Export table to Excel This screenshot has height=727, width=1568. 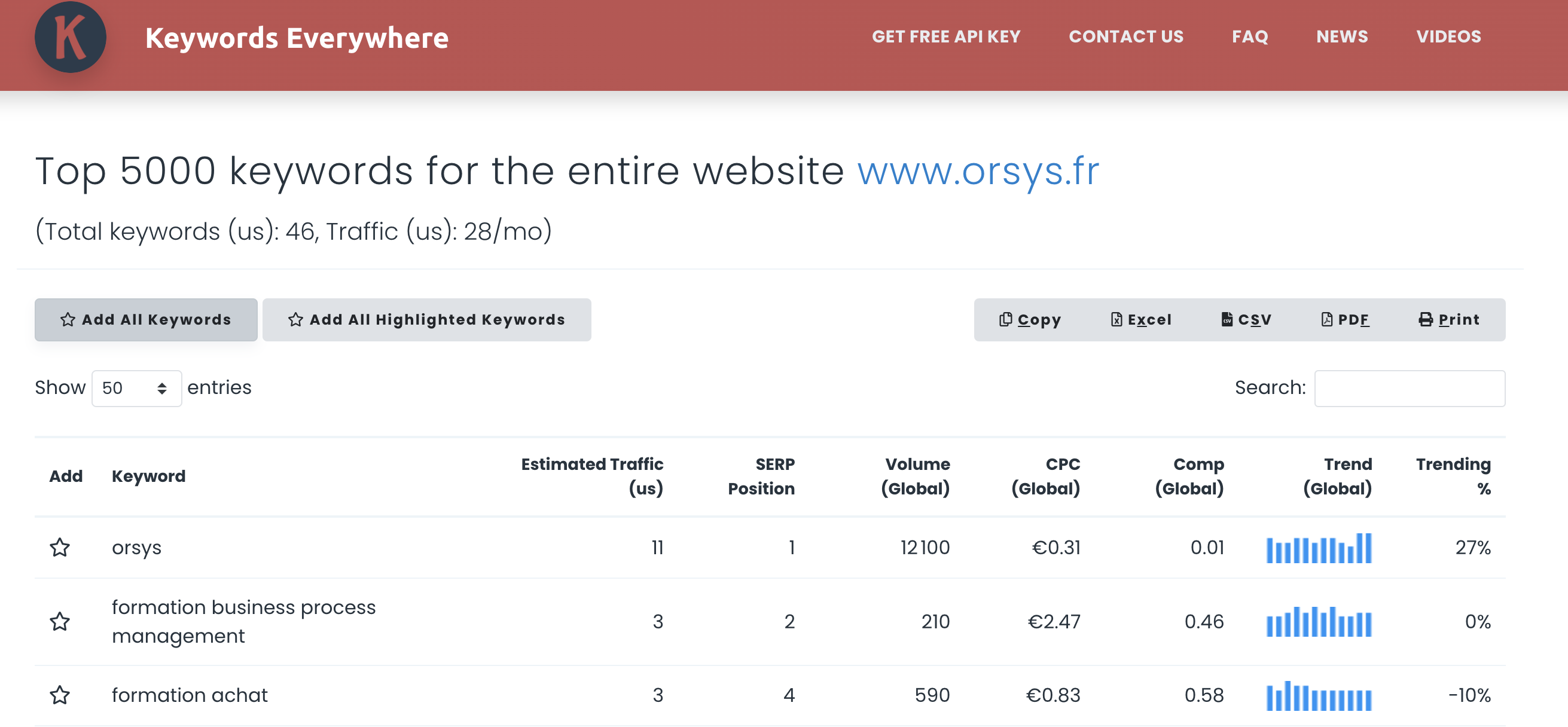pos(1140,320)
